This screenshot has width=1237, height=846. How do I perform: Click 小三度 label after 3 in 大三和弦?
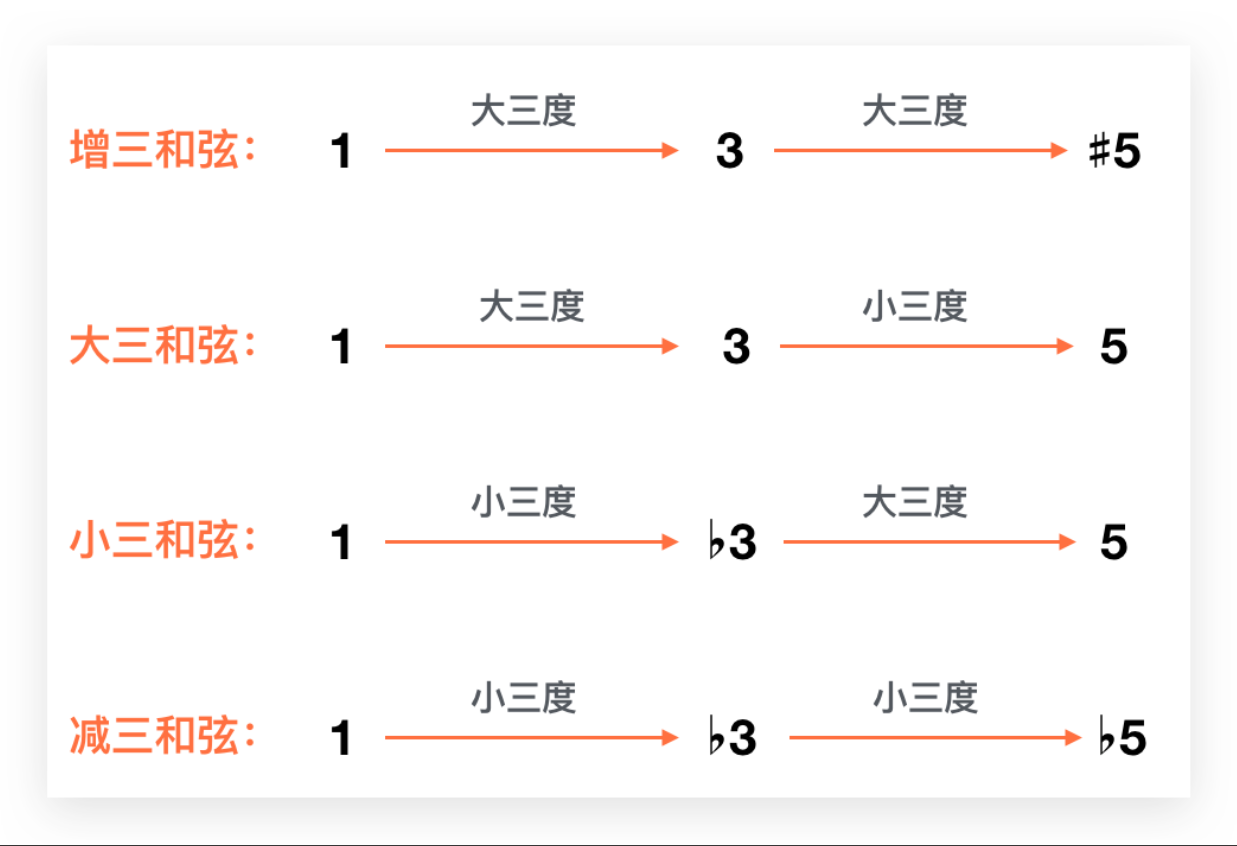click(915, 306)
